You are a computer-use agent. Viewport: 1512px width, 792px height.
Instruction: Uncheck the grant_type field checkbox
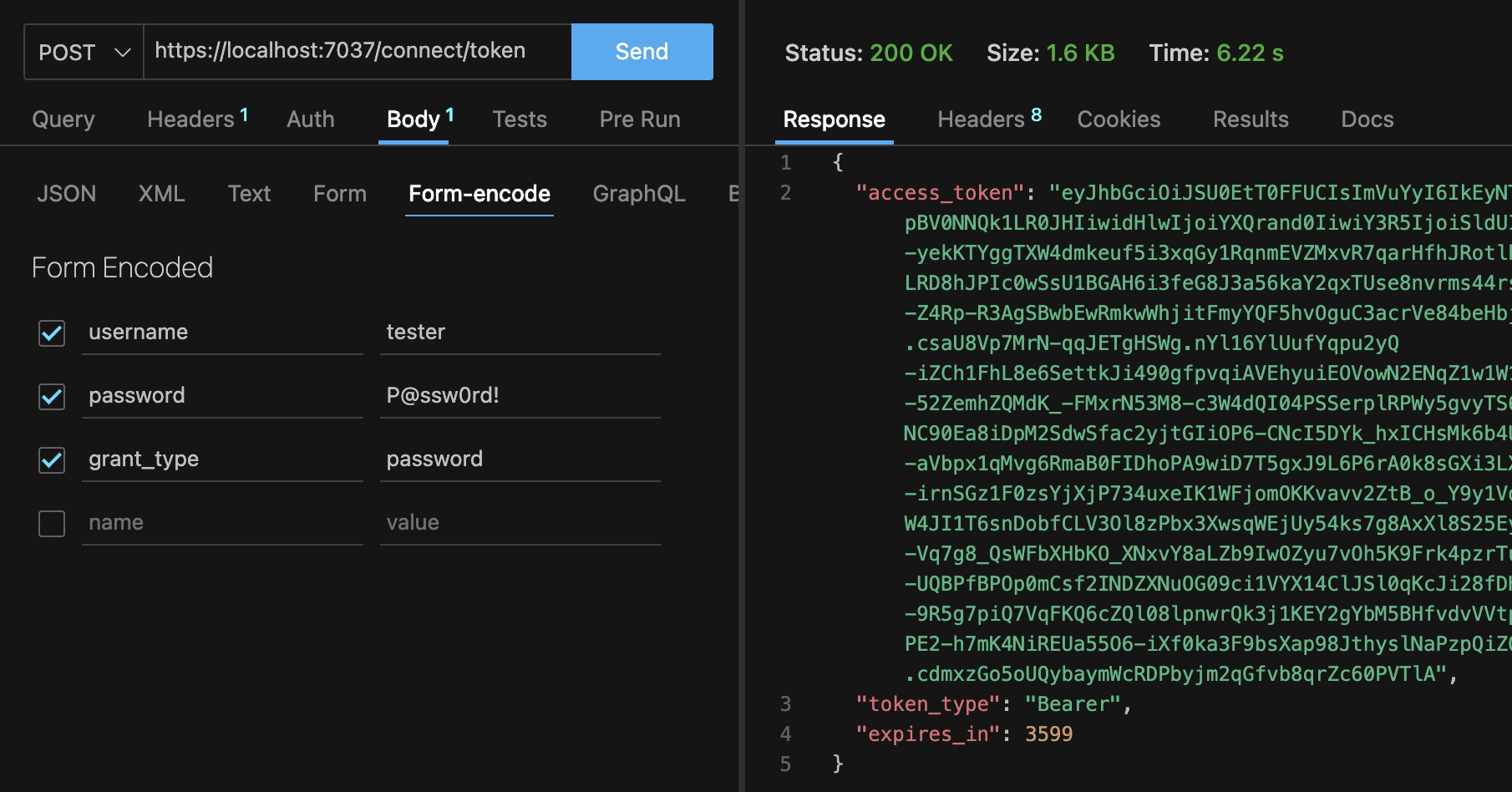point(52,460)
